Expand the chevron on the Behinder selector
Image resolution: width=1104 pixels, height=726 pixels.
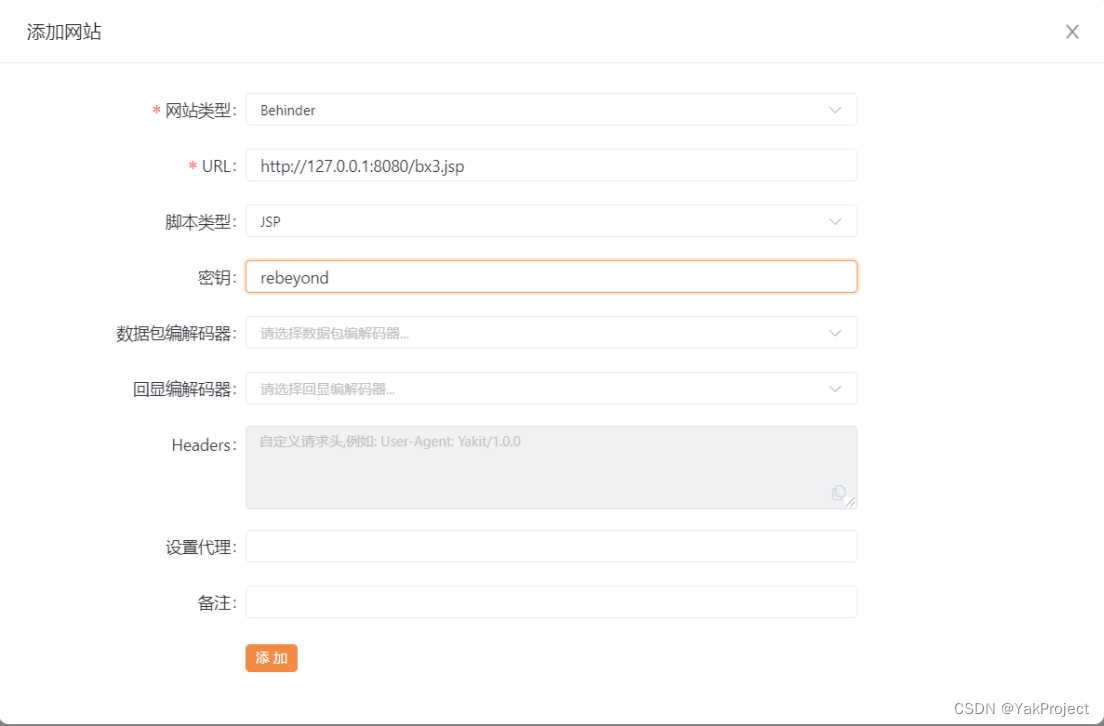pos(835,109)
